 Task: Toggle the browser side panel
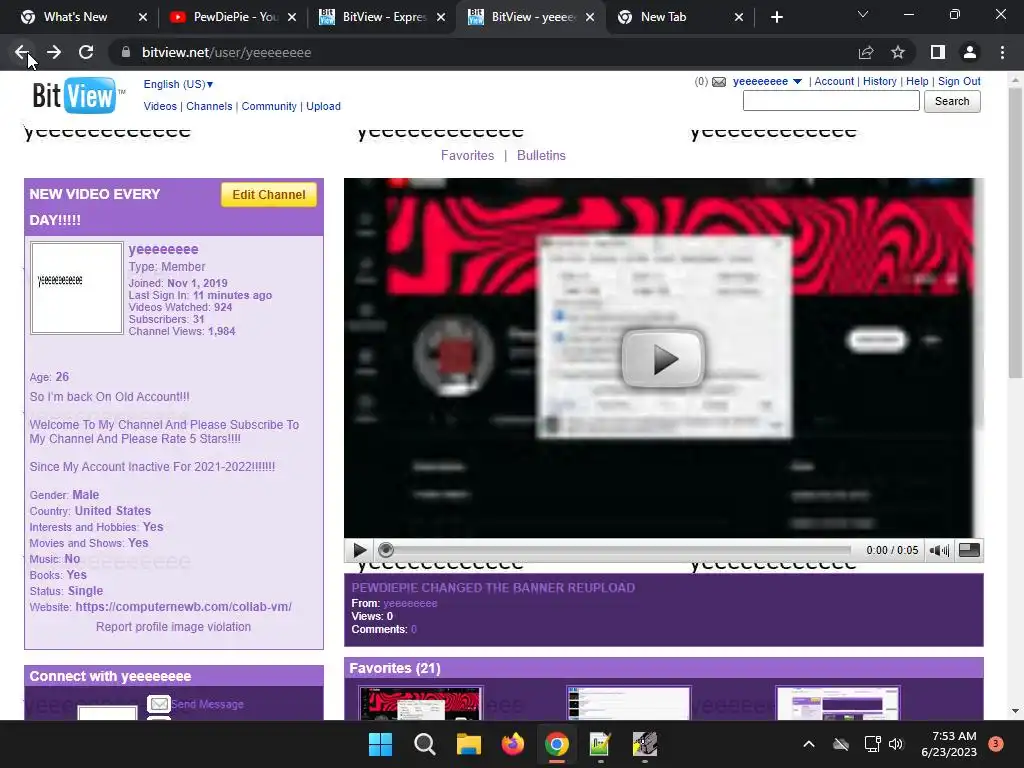coord(938,52)
